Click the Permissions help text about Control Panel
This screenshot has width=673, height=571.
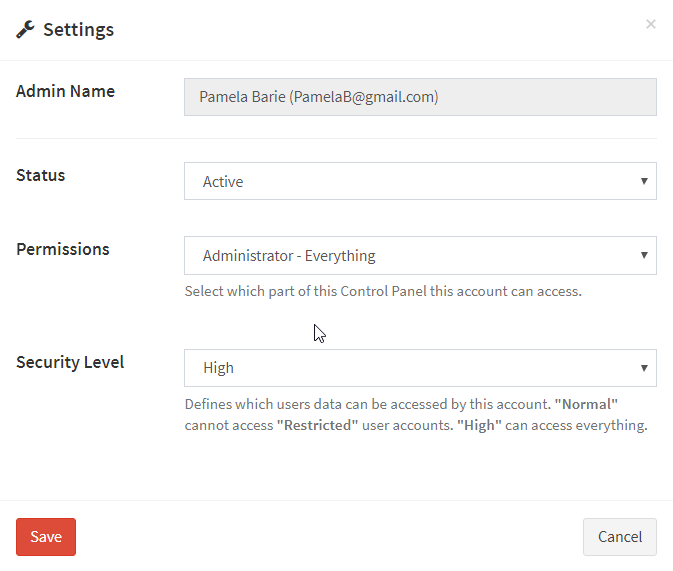click(383, 292)
